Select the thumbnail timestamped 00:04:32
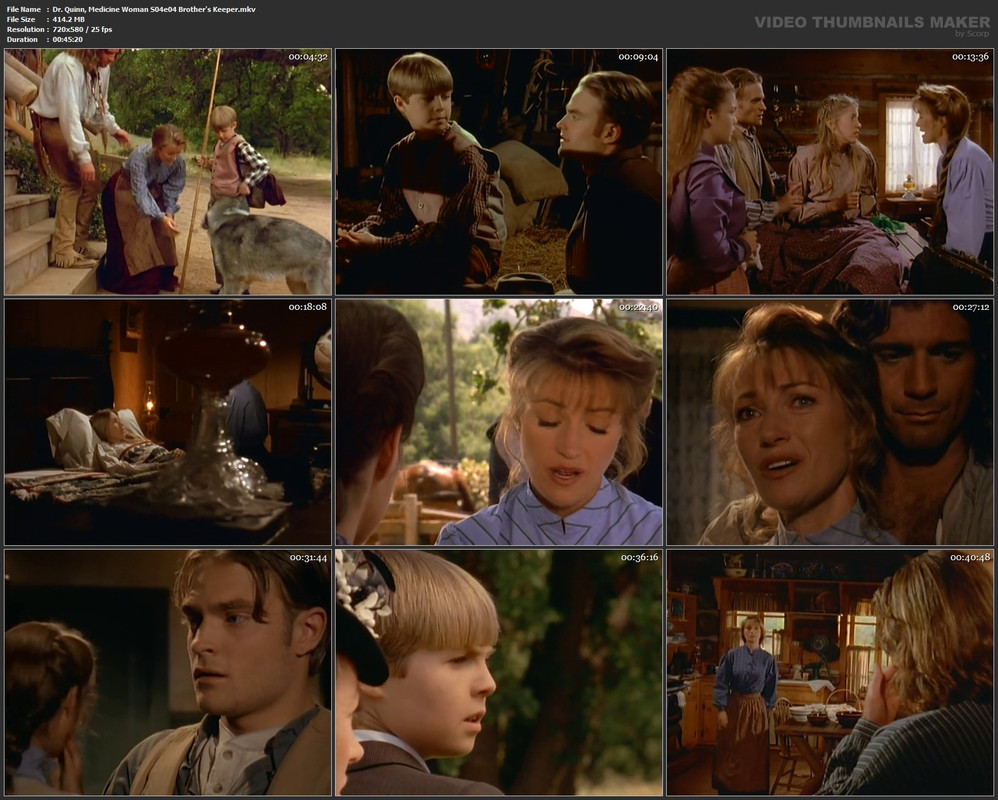The width and height of the screenshot is (998, 800). point(168,171)
